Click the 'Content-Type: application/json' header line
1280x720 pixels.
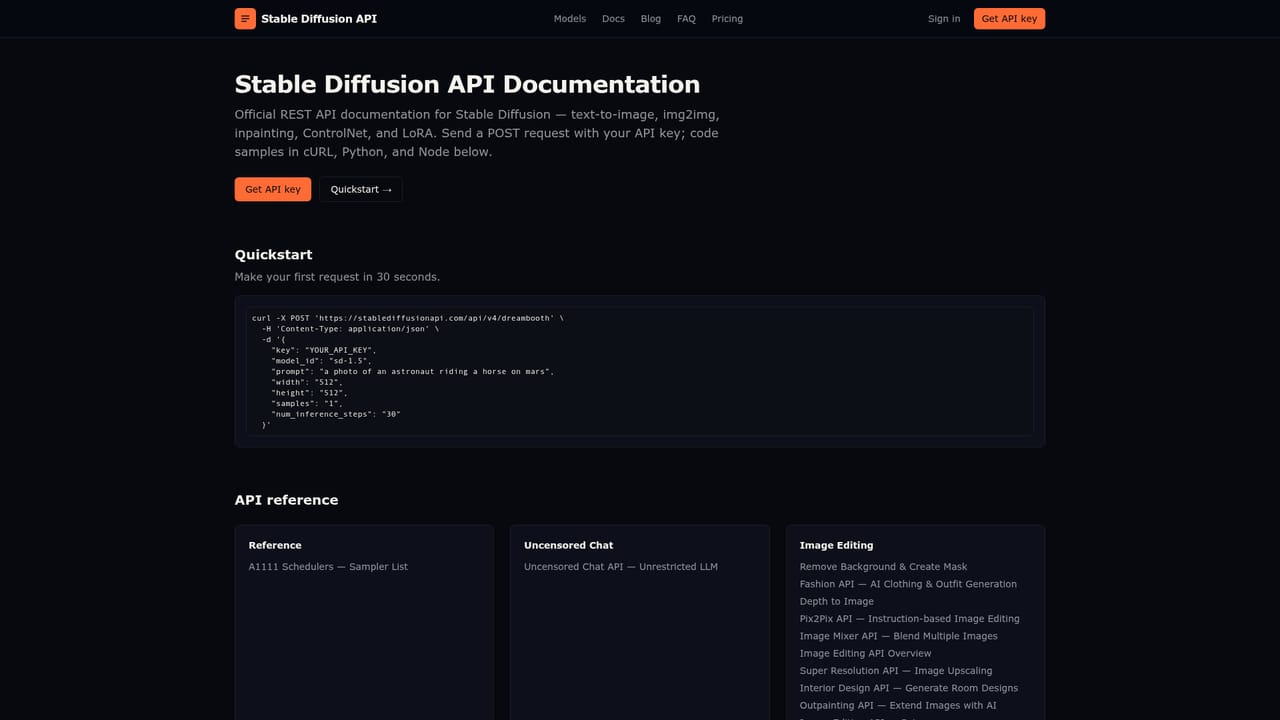[x=350, y=328]
